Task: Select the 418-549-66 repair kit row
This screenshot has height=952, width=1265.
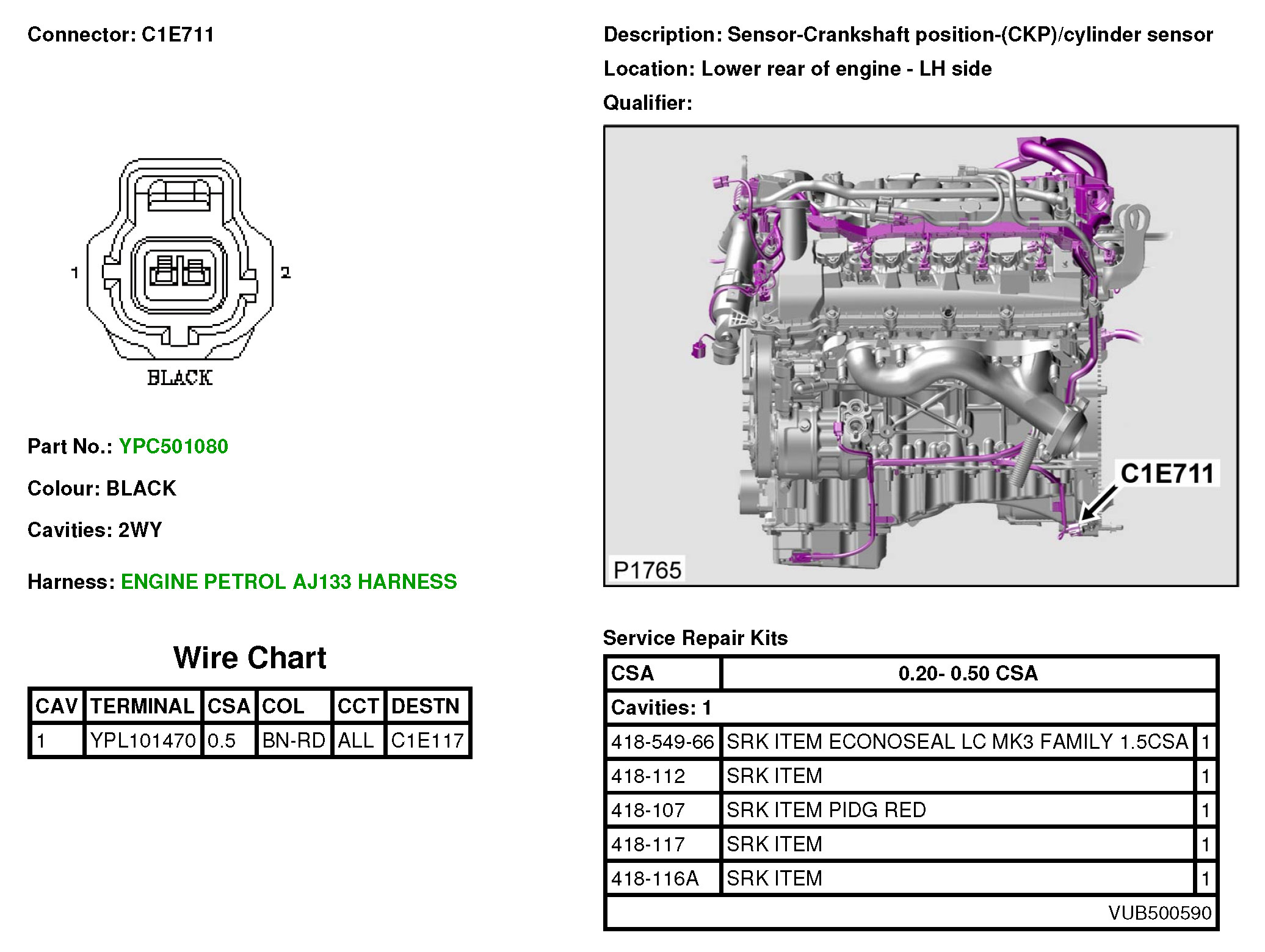Action: (662, 742)
